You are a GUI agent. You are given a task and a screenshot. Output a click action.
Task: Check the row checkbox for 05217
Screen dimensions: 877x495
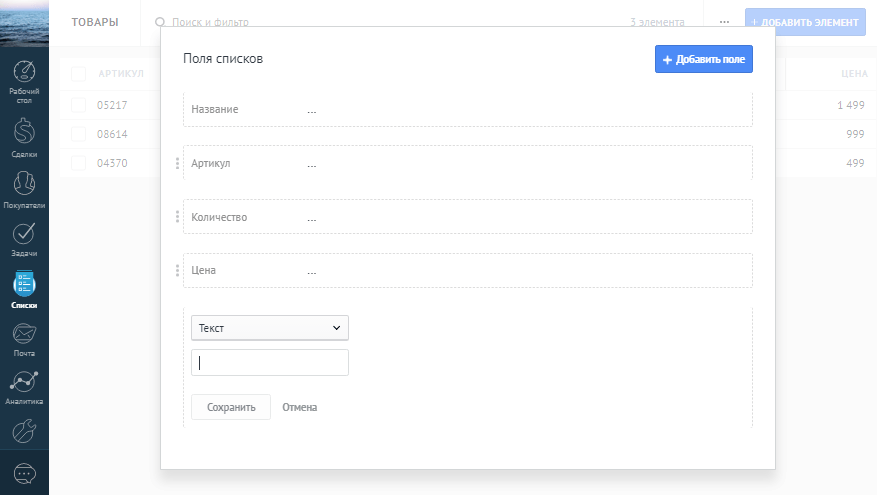point(79,105)
